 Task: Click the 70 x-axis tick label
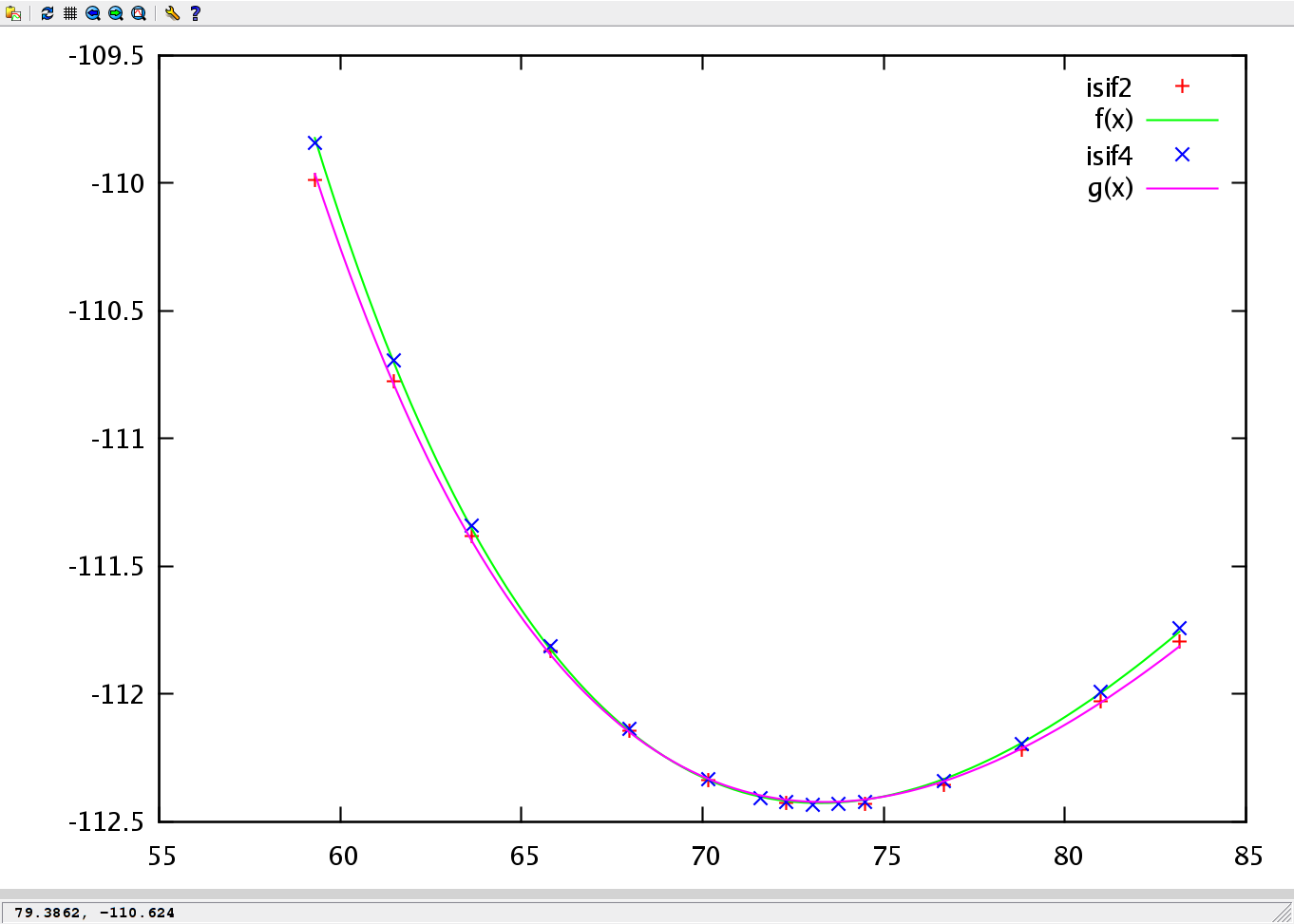[x=705, y=857]
